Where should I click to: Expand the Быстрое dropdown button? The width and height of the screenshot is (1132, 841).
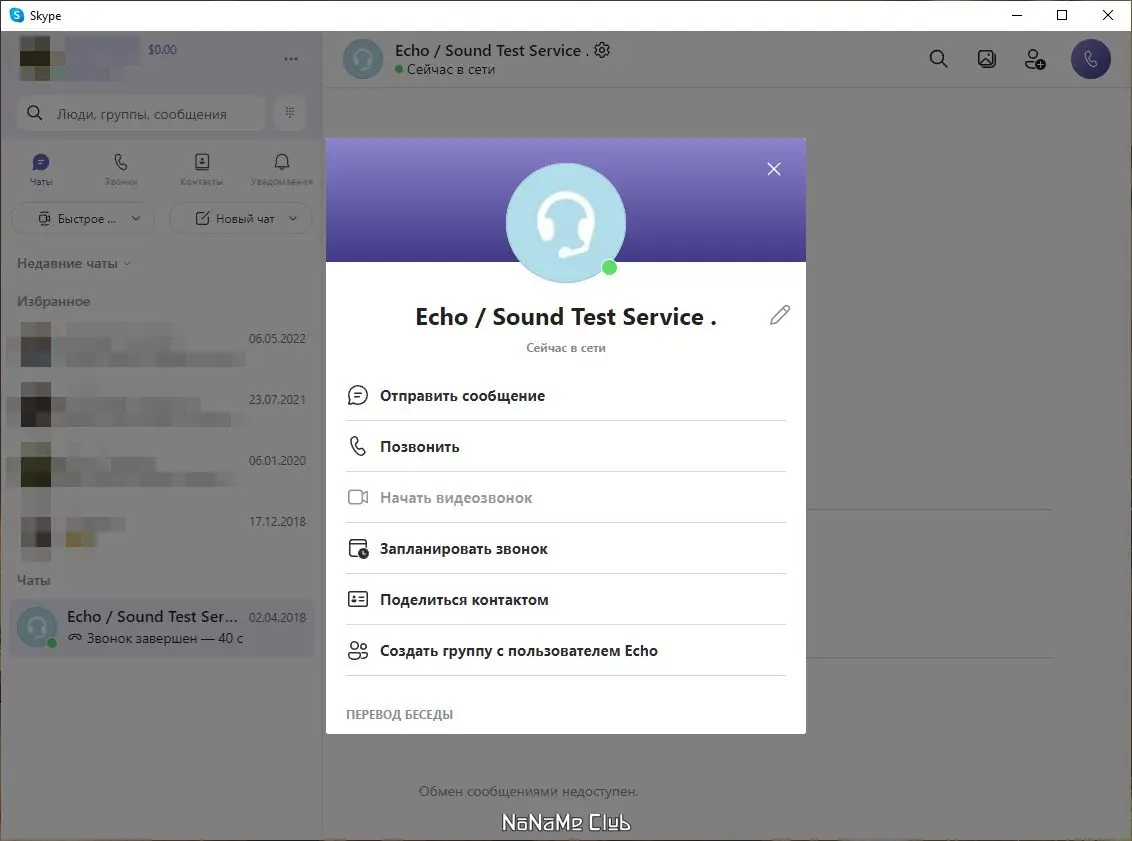tap(84, 219)
